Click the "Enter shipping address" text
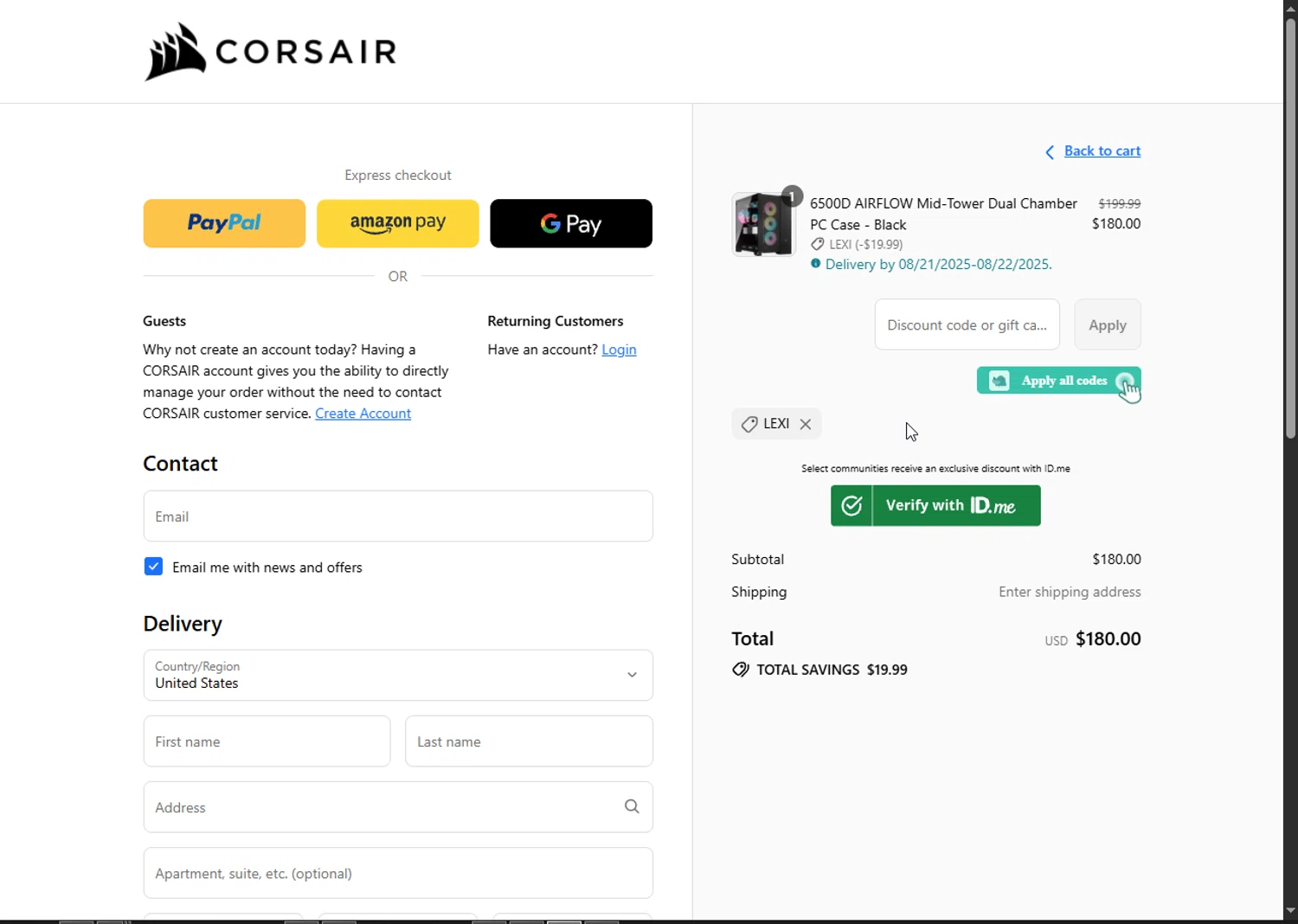The height and width of the screenshot is (924, 1298). (x=1070, y=592)
